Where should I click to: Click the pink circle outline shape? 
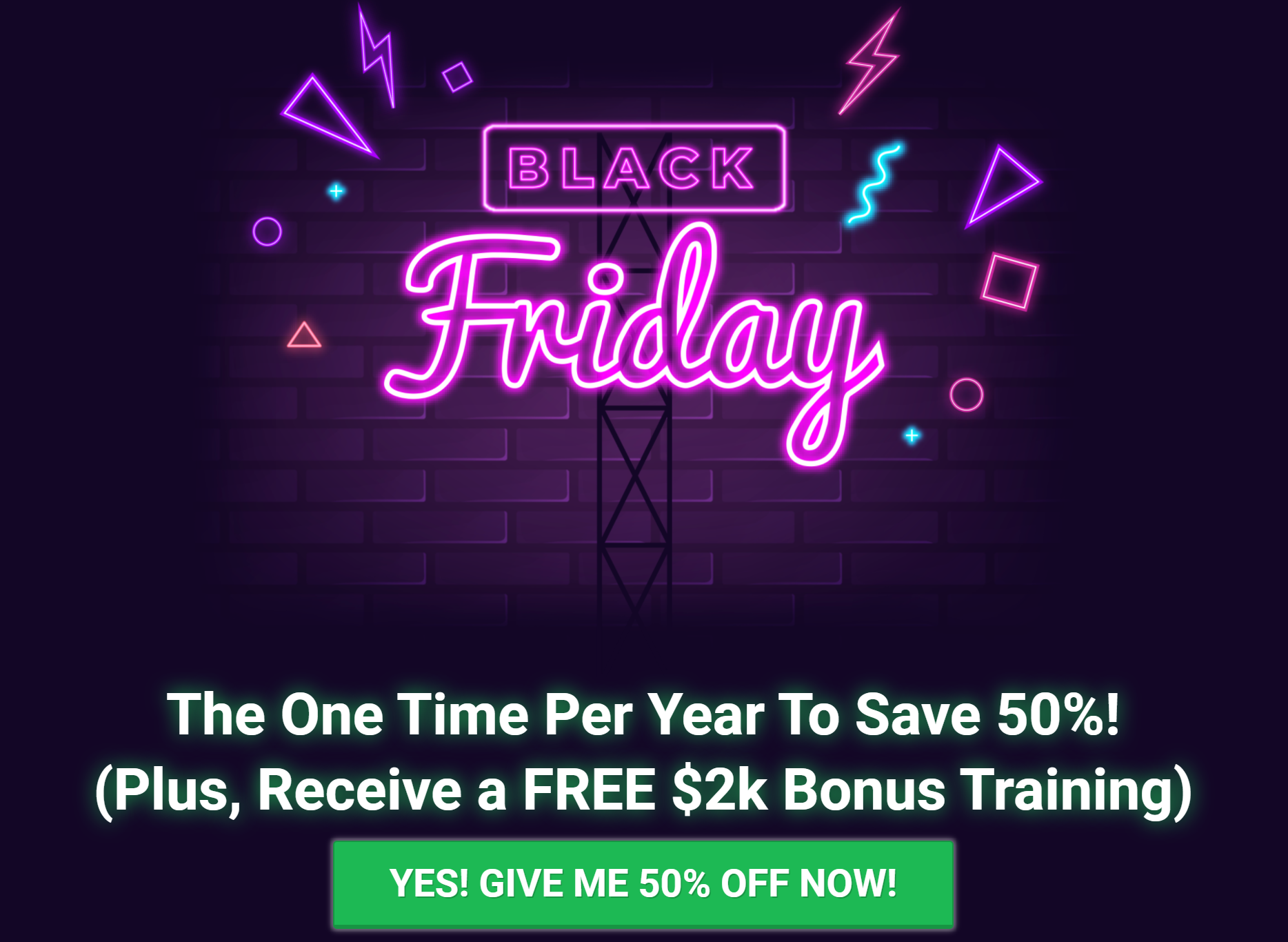967,394
